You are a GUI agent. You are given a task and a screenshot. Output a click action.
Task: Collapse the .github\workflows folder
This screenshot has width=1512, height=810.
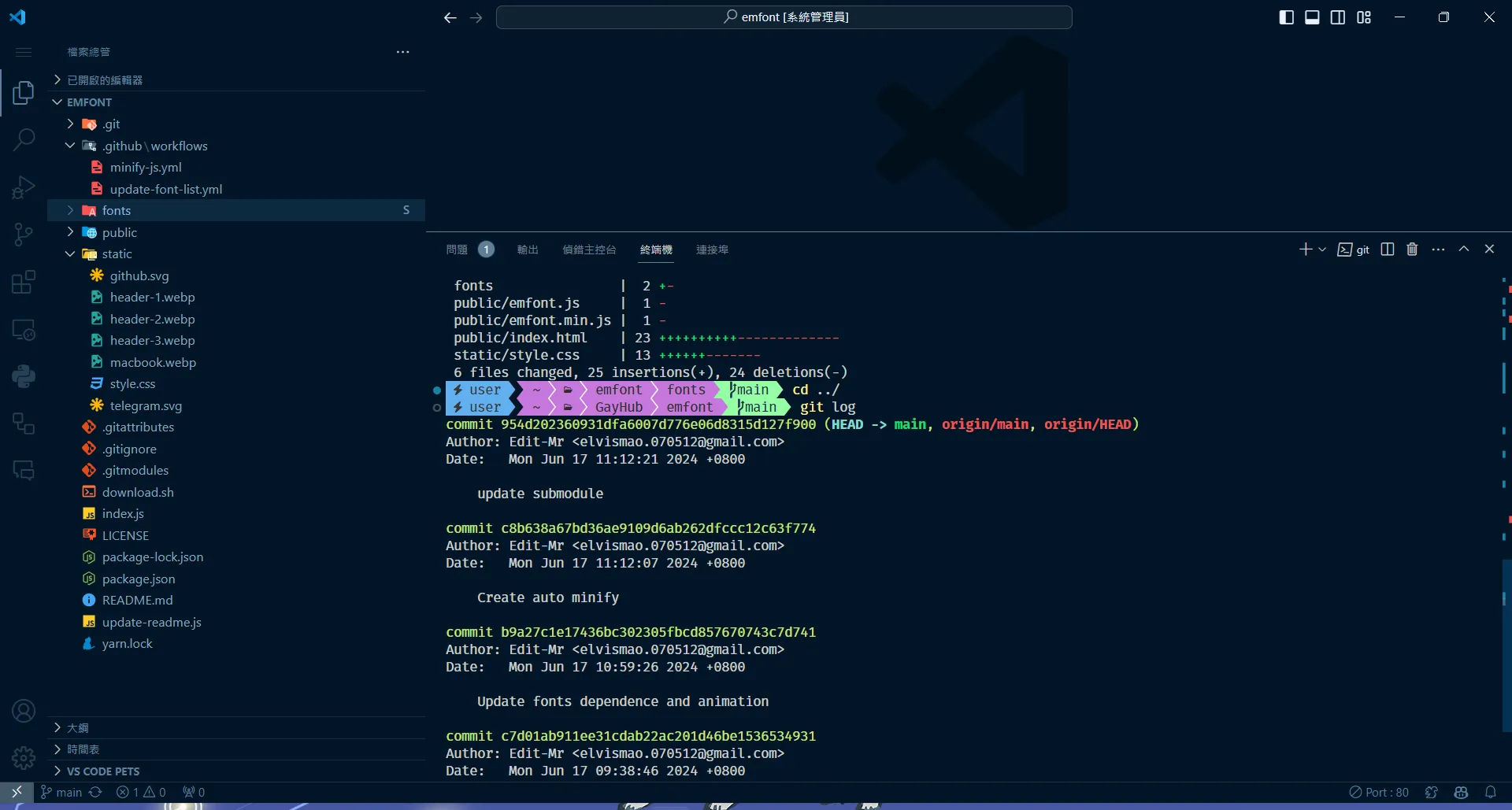(x=236, y=146)
